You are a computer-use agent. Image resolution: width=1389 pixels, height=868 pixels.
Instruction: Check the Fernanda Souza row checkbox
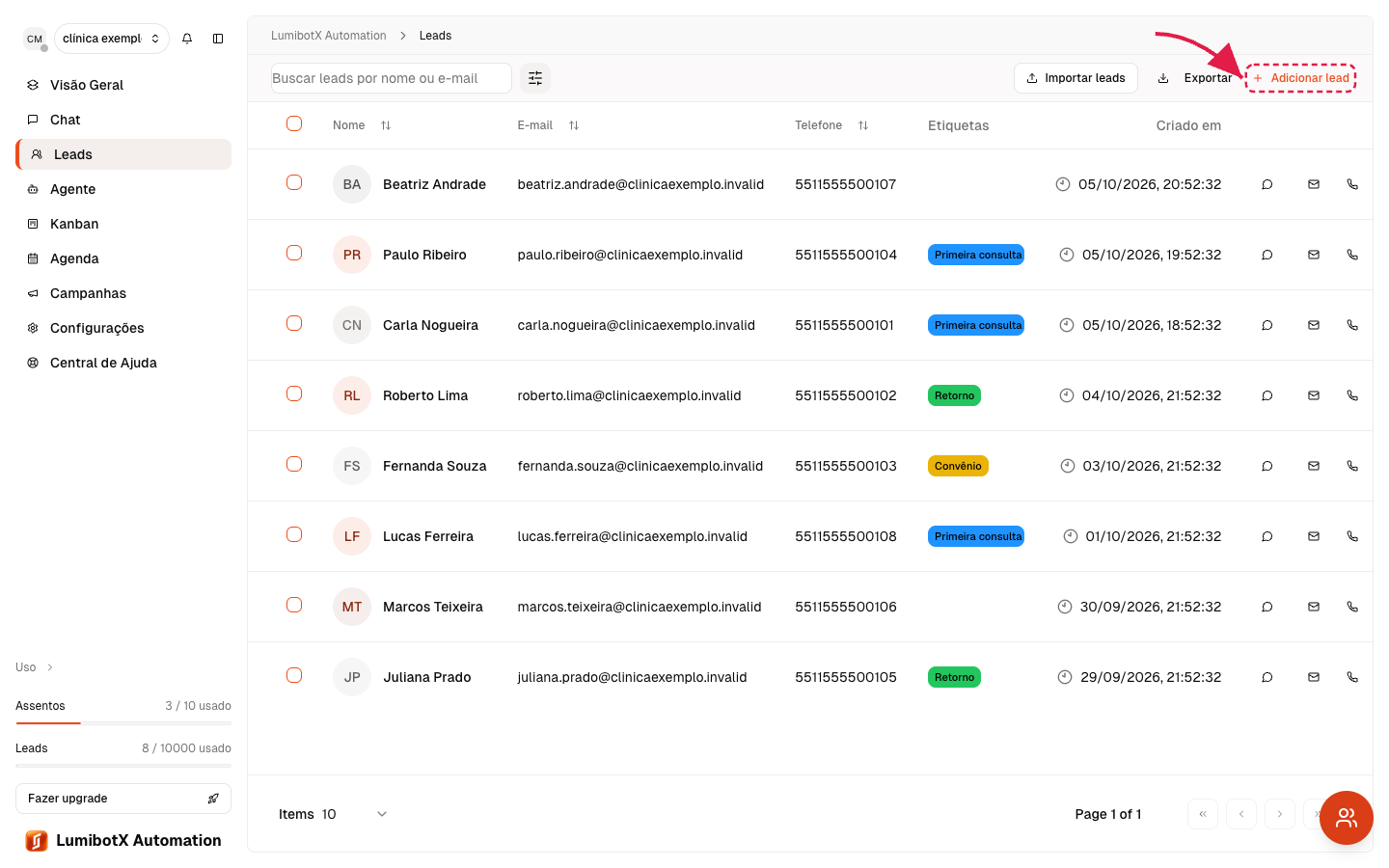pyautogui.click(x=294, y=464)
